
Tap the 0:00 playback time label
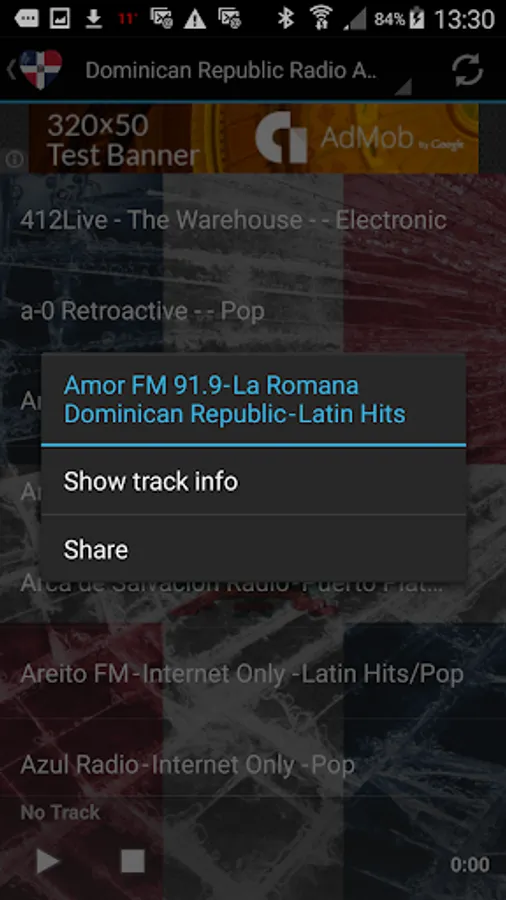(x=469, y=864)
